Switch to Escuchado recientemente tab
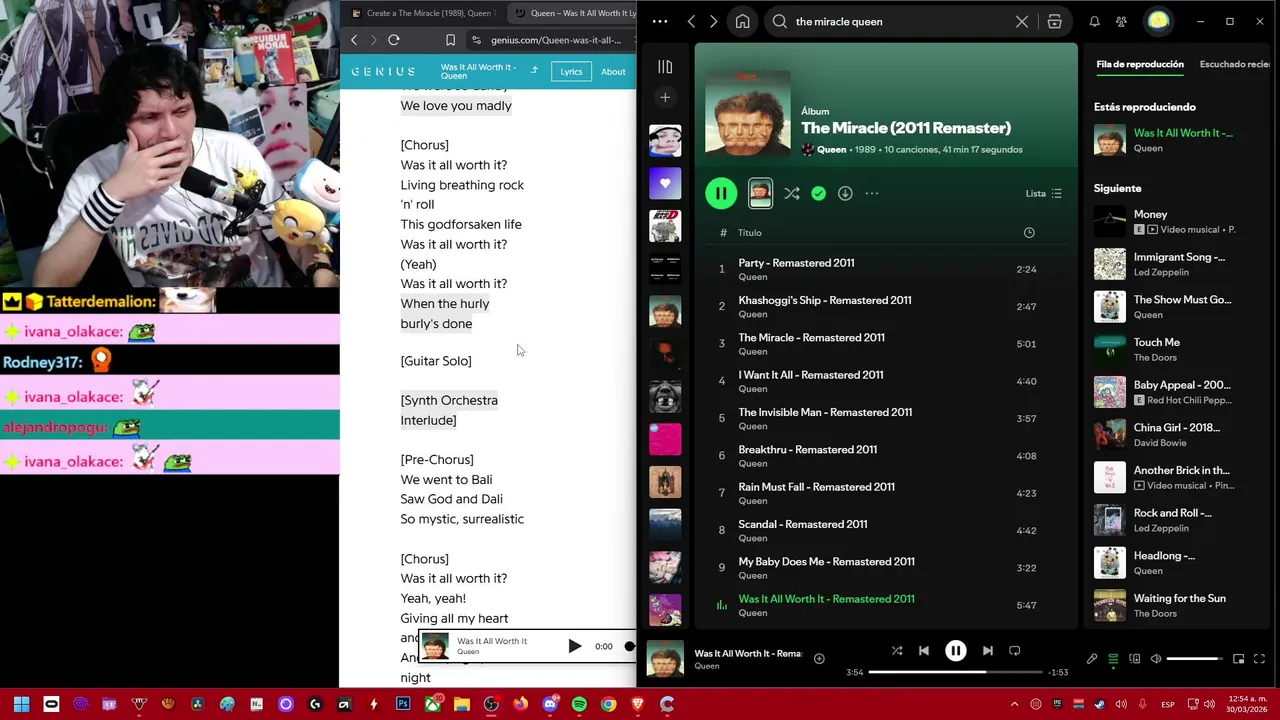This screenshot has height=720, width=1280. pos(1235,64)
